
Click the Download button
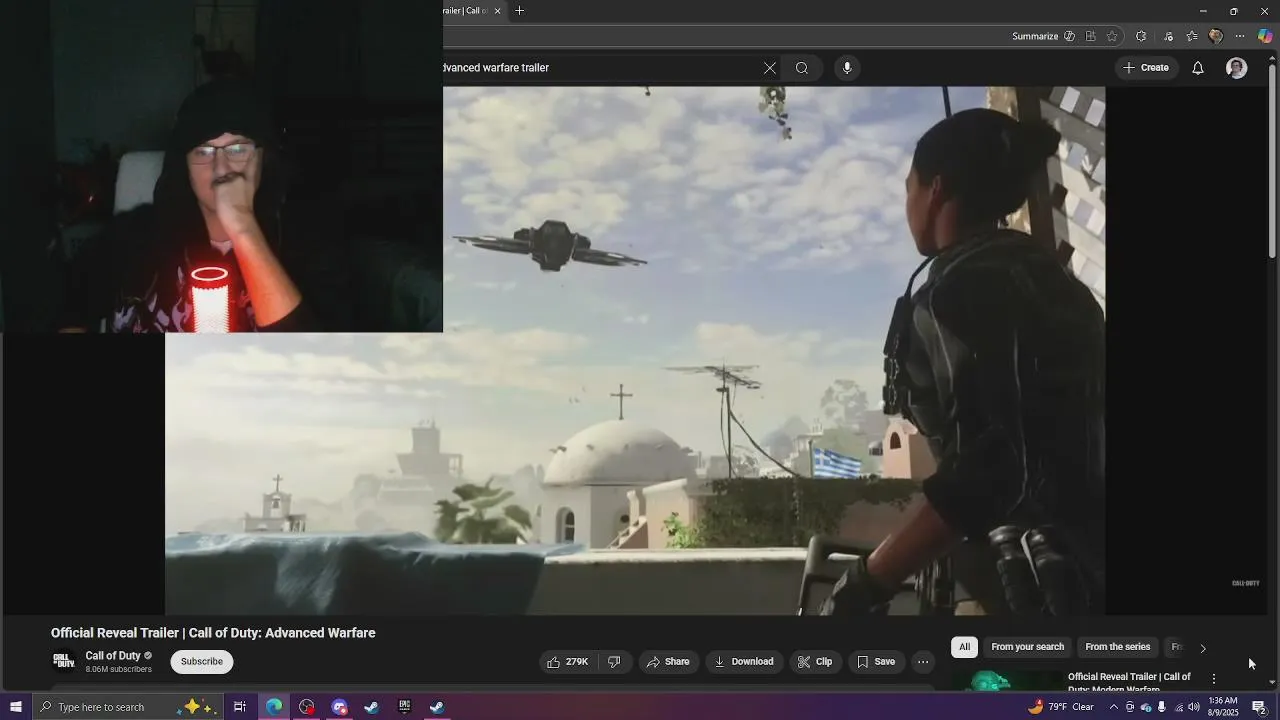[744, 662]
